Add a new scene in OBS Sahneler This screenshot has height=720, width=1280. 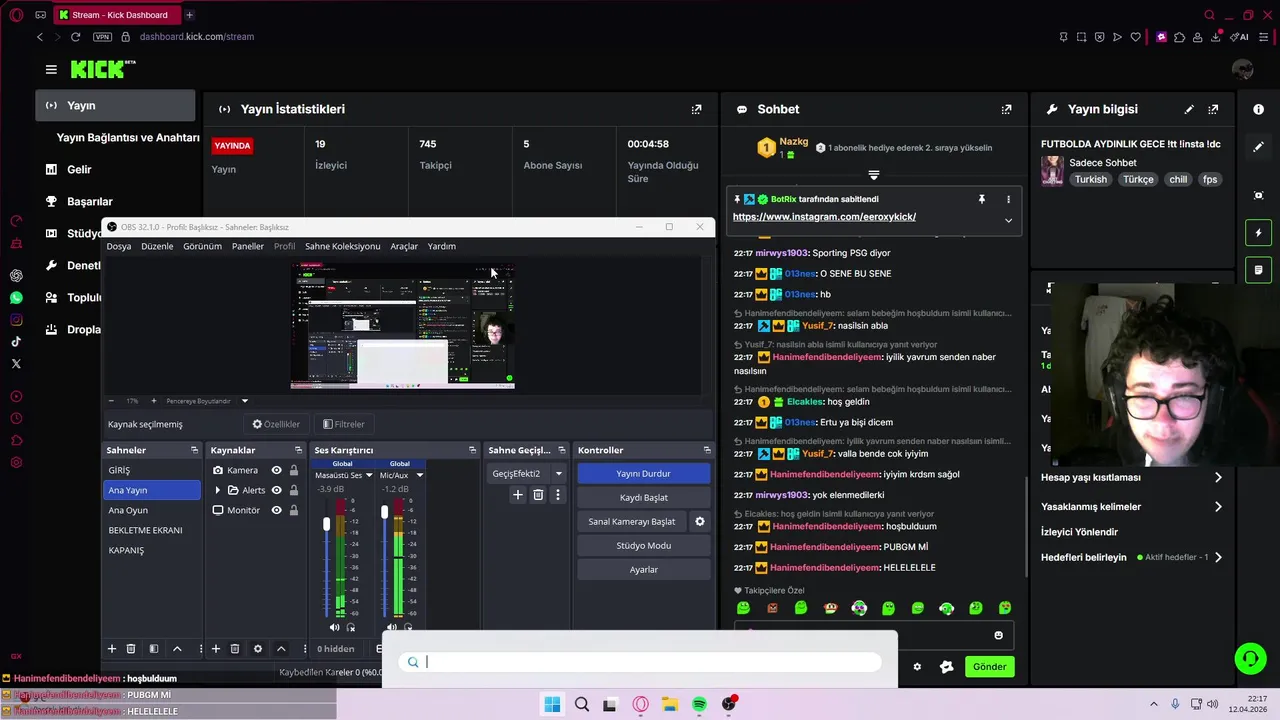(112, 649)
